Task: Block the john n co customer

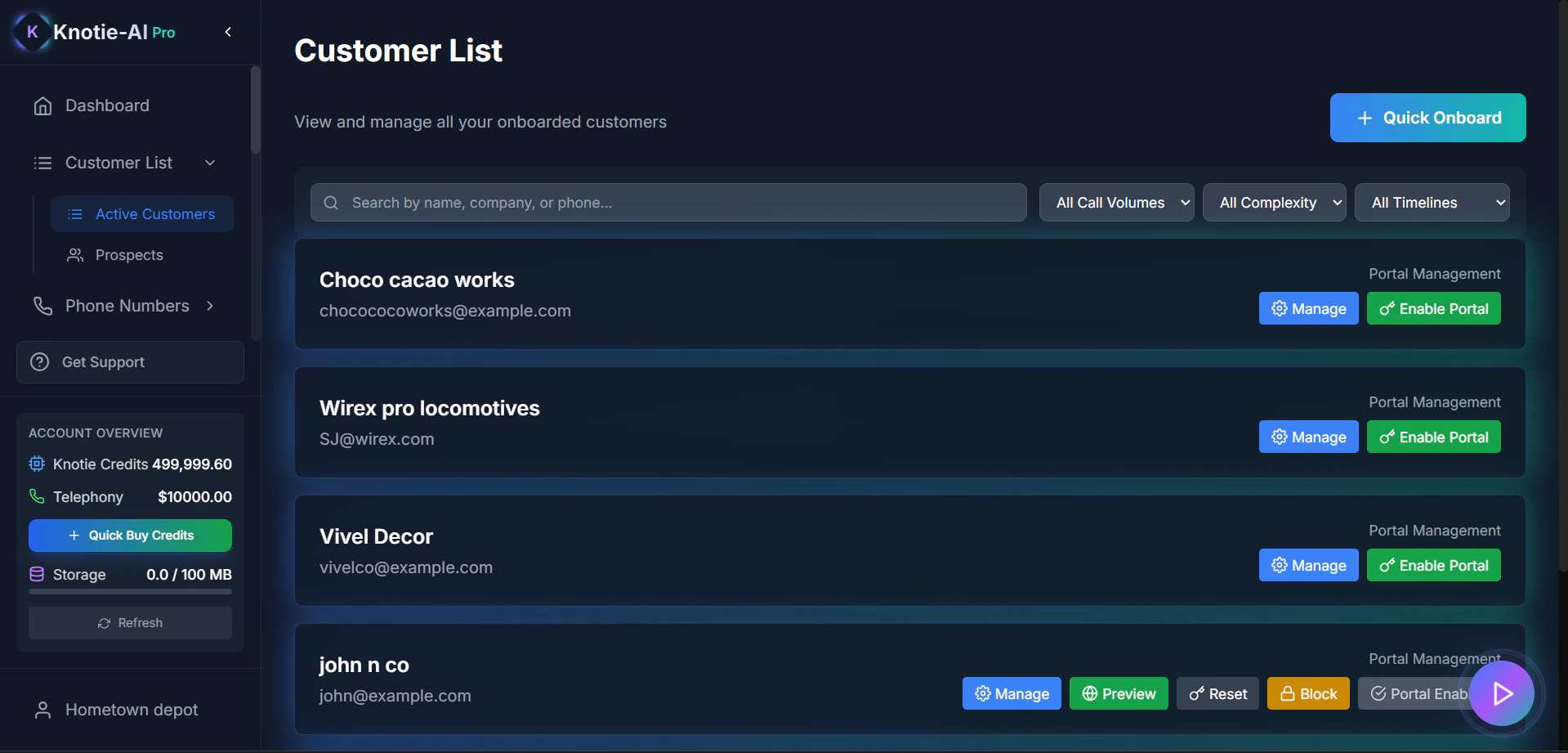Action: click(x=1307, y=693)
